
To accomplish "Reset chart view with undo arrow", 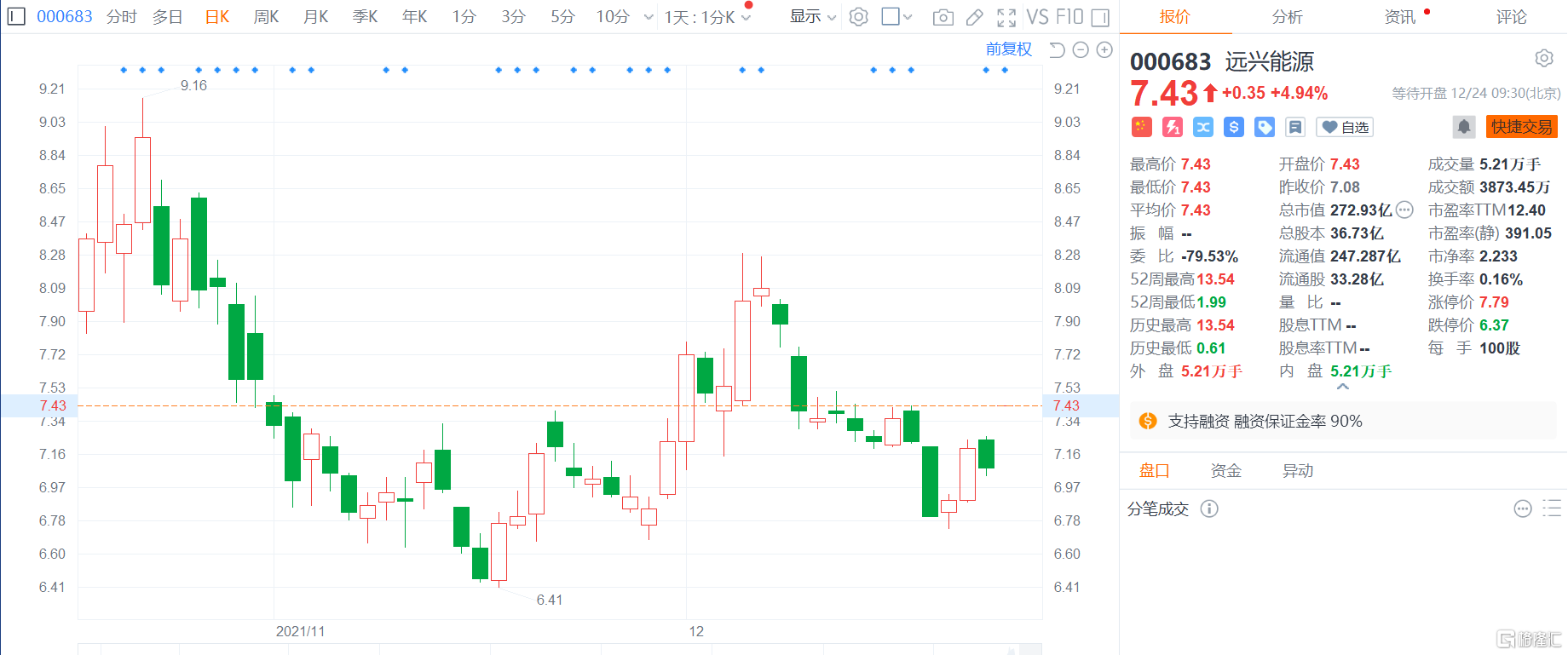I will point(1058,50).
